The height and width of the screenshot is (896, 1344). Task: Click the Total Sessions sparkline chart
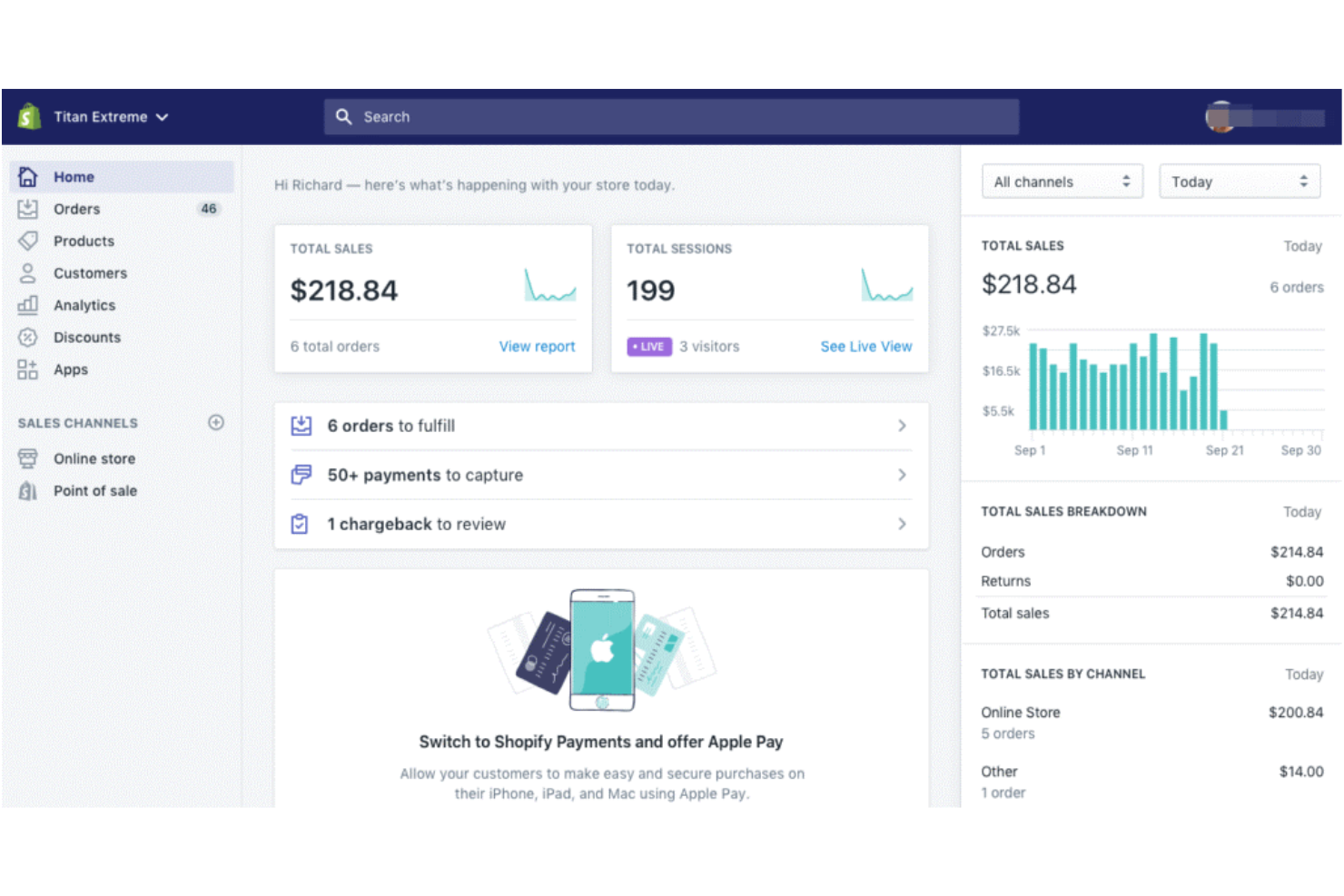click(x=887, y=285)
